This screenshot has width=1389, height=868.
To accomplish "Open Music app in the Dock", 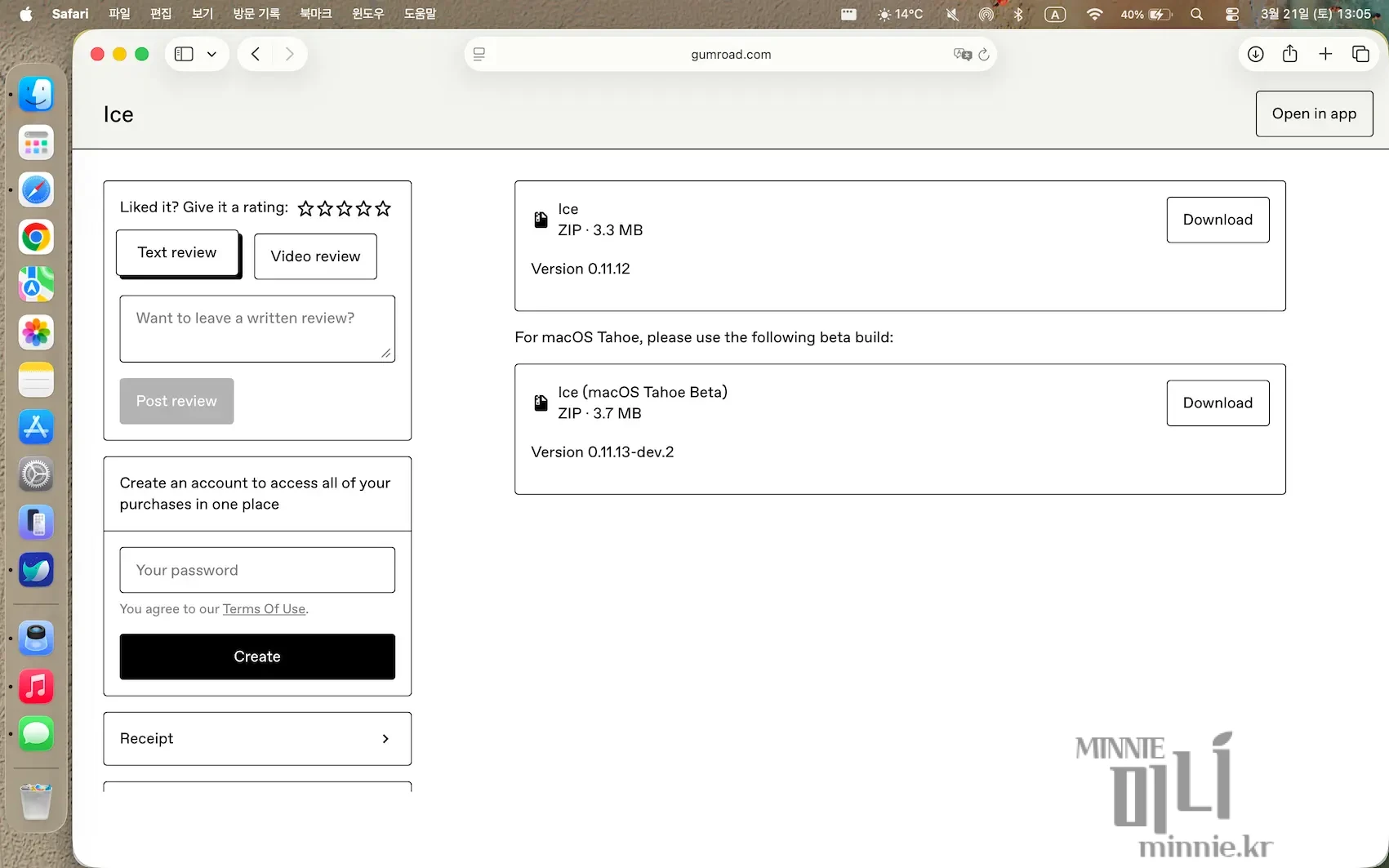I will [x=36, y=687].
